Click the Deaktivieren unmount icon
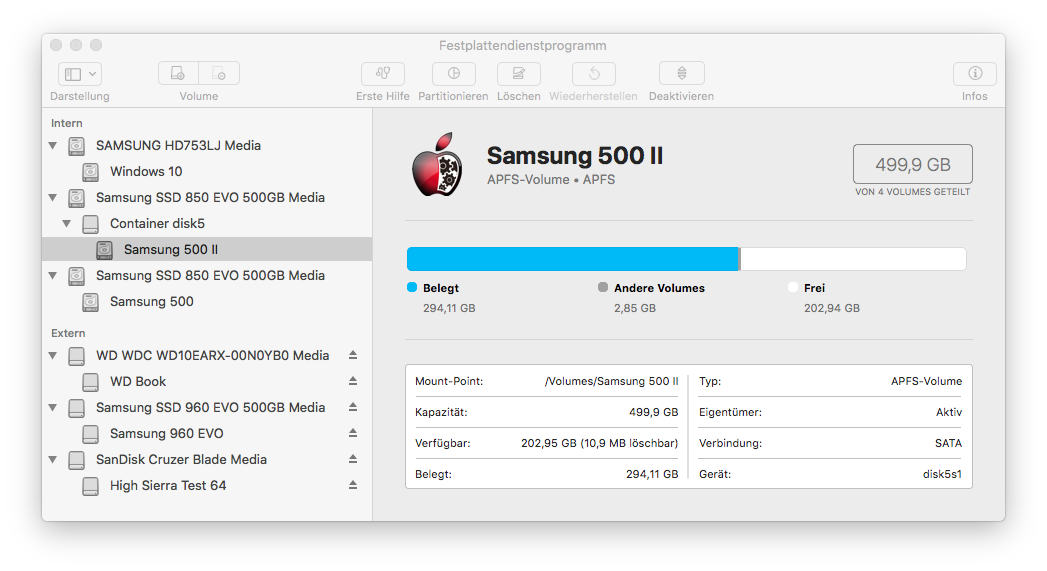 [x=681, y=73]
